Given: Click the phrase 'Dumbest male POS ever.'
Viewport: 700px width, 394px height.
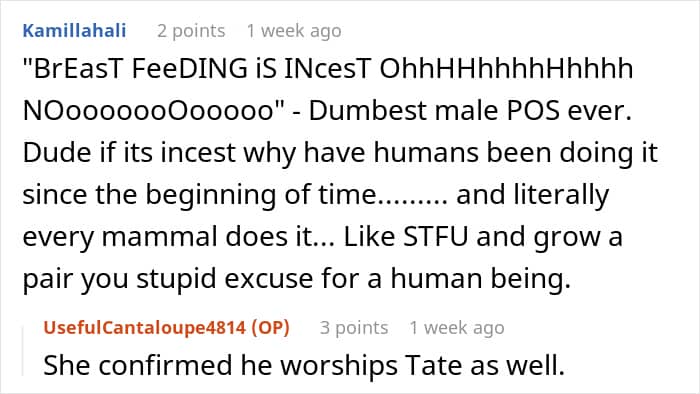Looking at the screenshot, I should 470,111.
